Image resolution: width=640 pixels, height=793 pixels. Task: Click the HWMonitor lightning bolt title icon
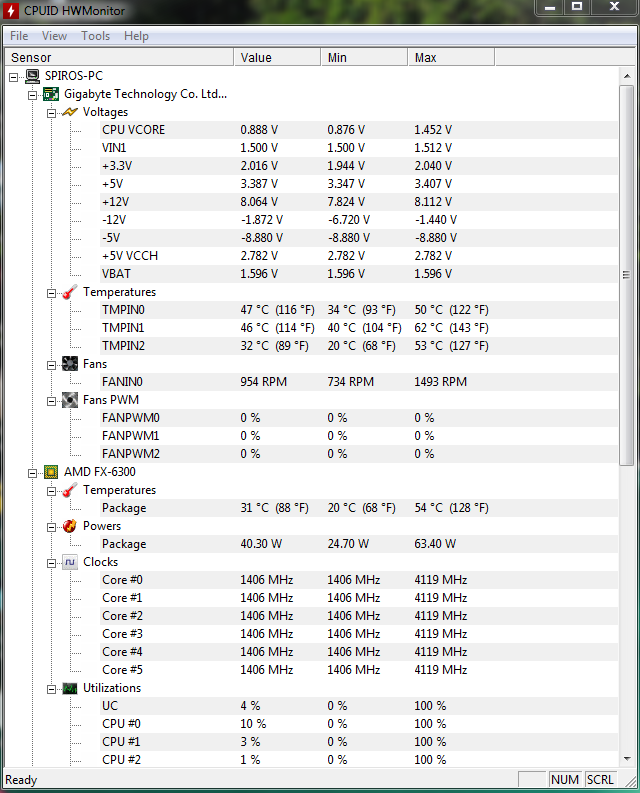click(10, 11)
